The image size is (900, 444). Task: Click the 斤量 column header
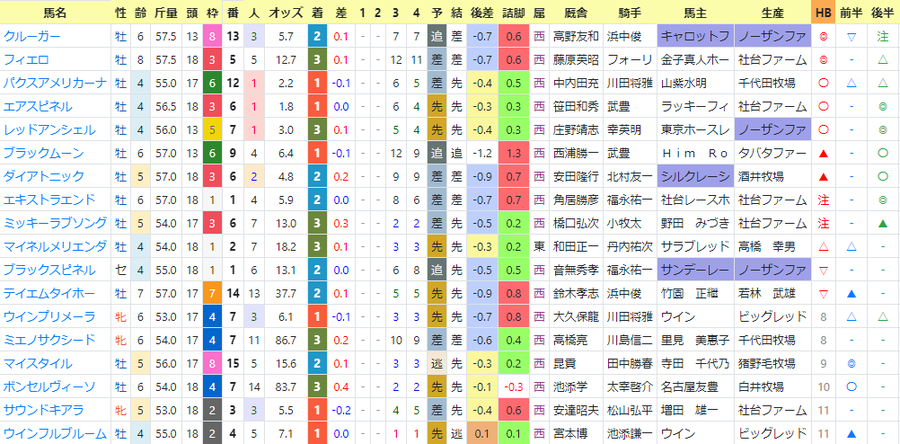coord(166,12)
